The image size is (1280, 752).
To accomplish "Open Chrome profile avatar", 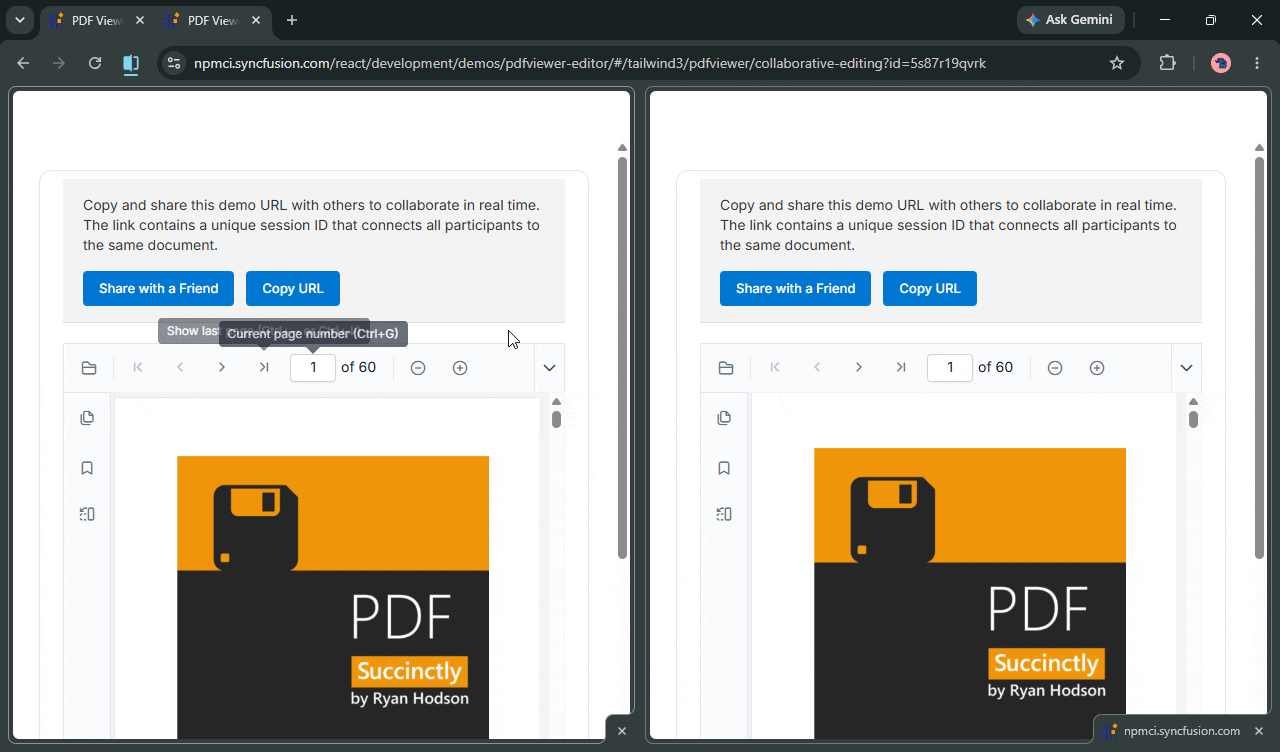I will tap(1221, 63).
